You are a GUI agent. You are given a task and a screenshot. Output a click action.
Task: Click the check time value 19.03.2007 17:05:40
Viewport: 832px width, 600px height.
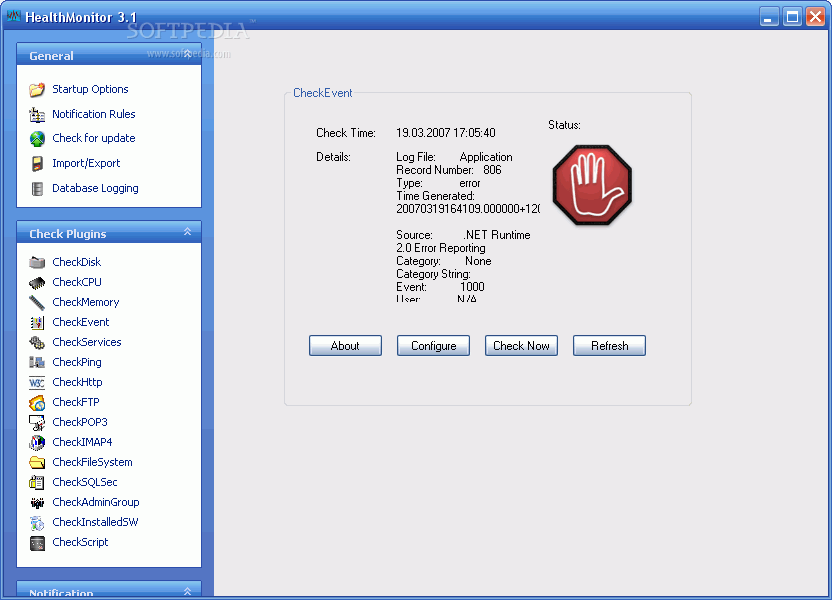(446, 133)
